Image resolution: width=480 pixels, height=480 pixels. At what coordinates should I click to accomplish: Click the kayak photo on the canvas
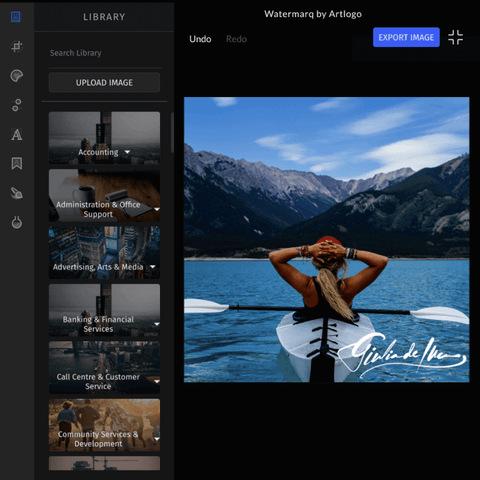click(x=327, y=240)
